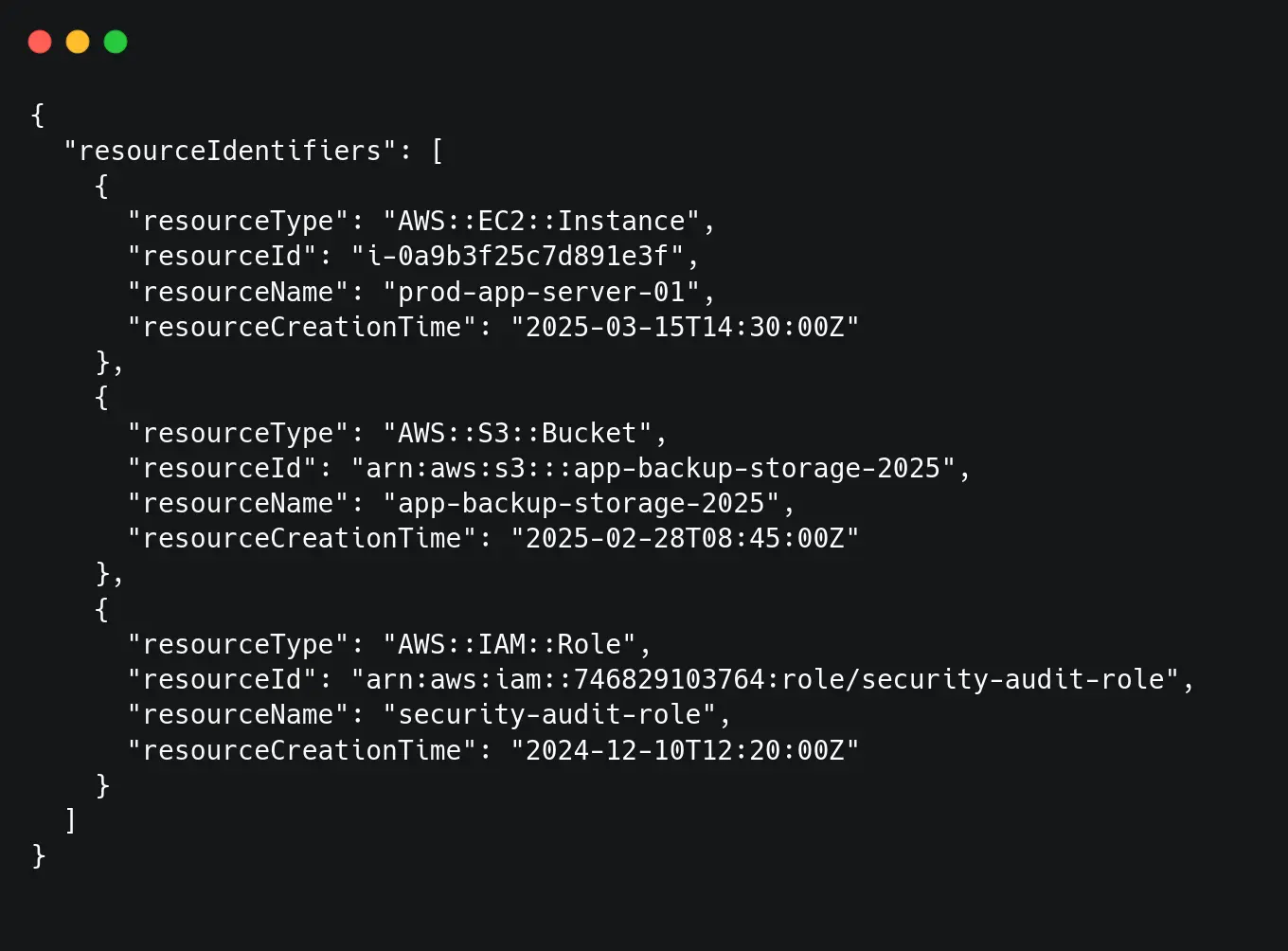
Task: Click the final closing curly brace
Action: click(x=38, y=855)
